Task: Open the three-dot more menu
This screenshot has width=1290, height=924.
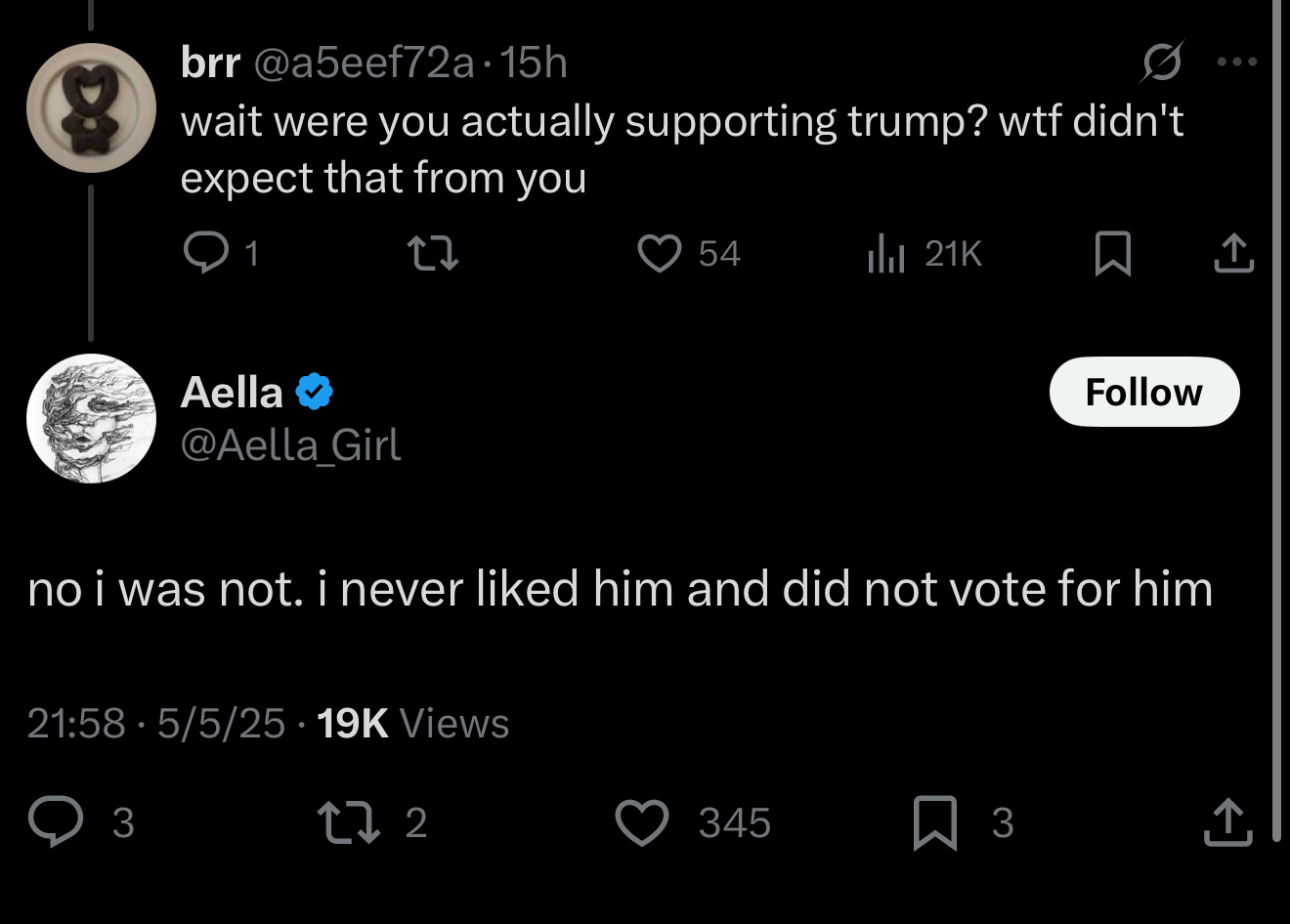Action: pyautogui.click(x=1236, y=63)
